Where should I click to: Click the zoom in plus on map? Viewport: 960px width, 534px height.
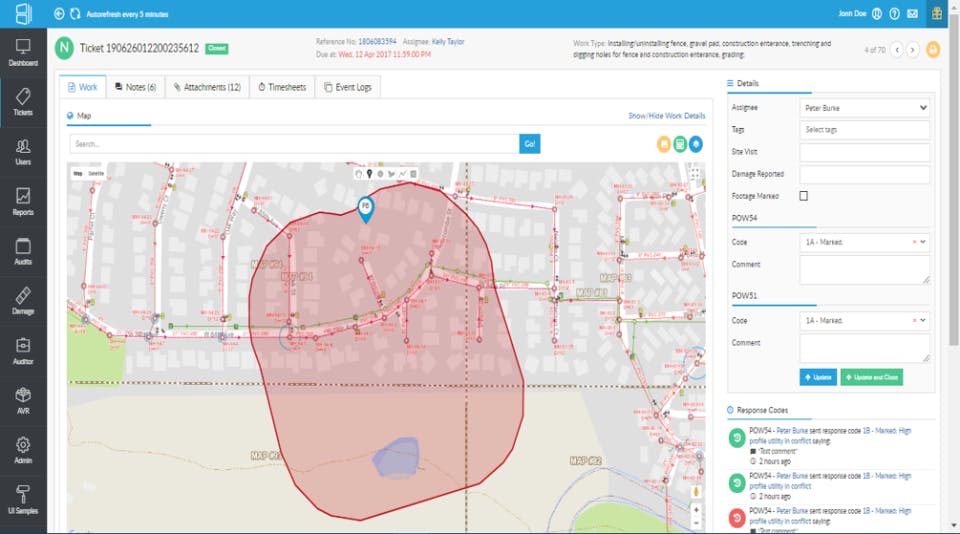coord(696,509)
